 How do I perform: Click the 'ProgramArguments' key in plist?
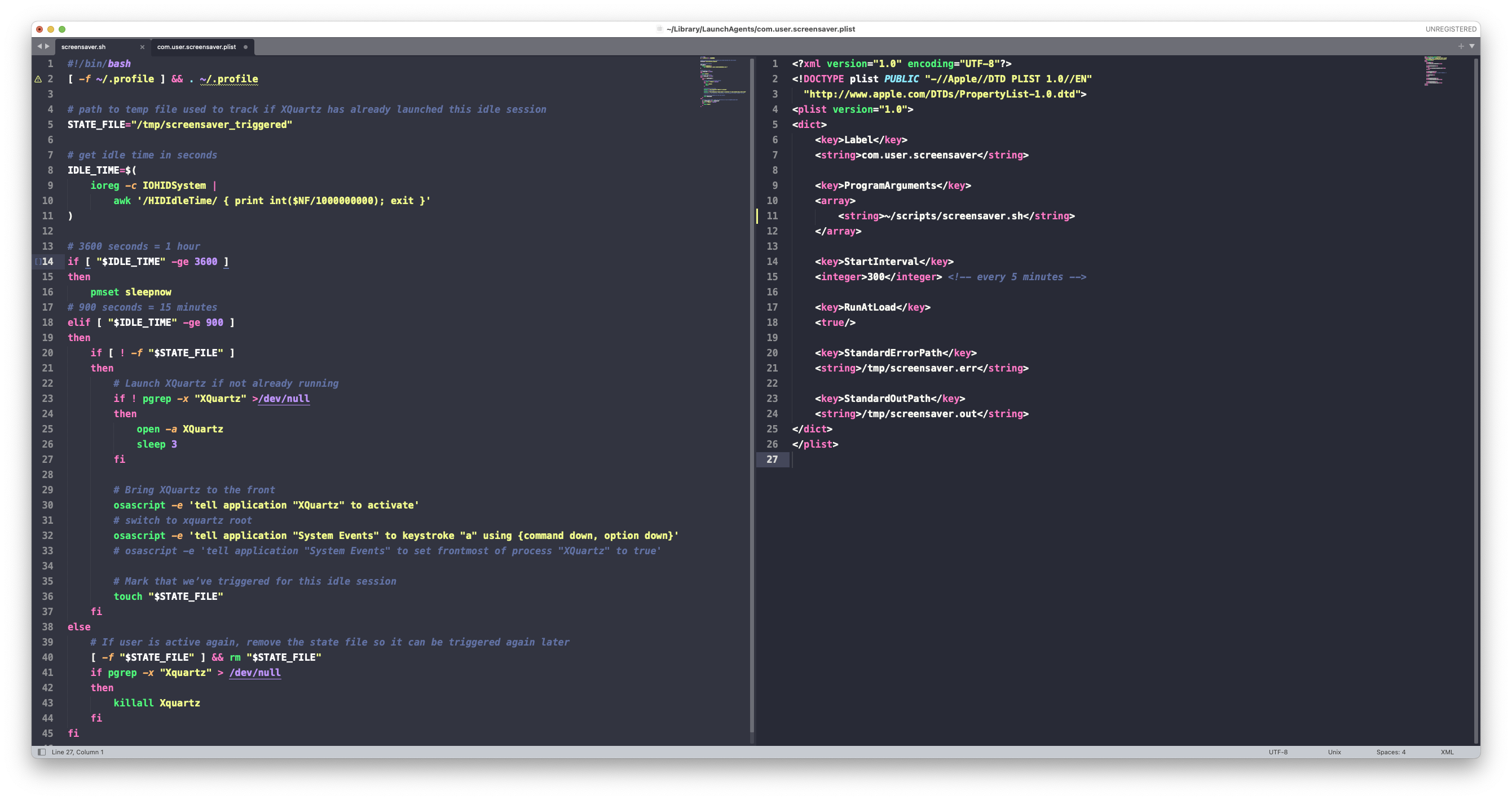pyautogui.click(x=891, y=185)
